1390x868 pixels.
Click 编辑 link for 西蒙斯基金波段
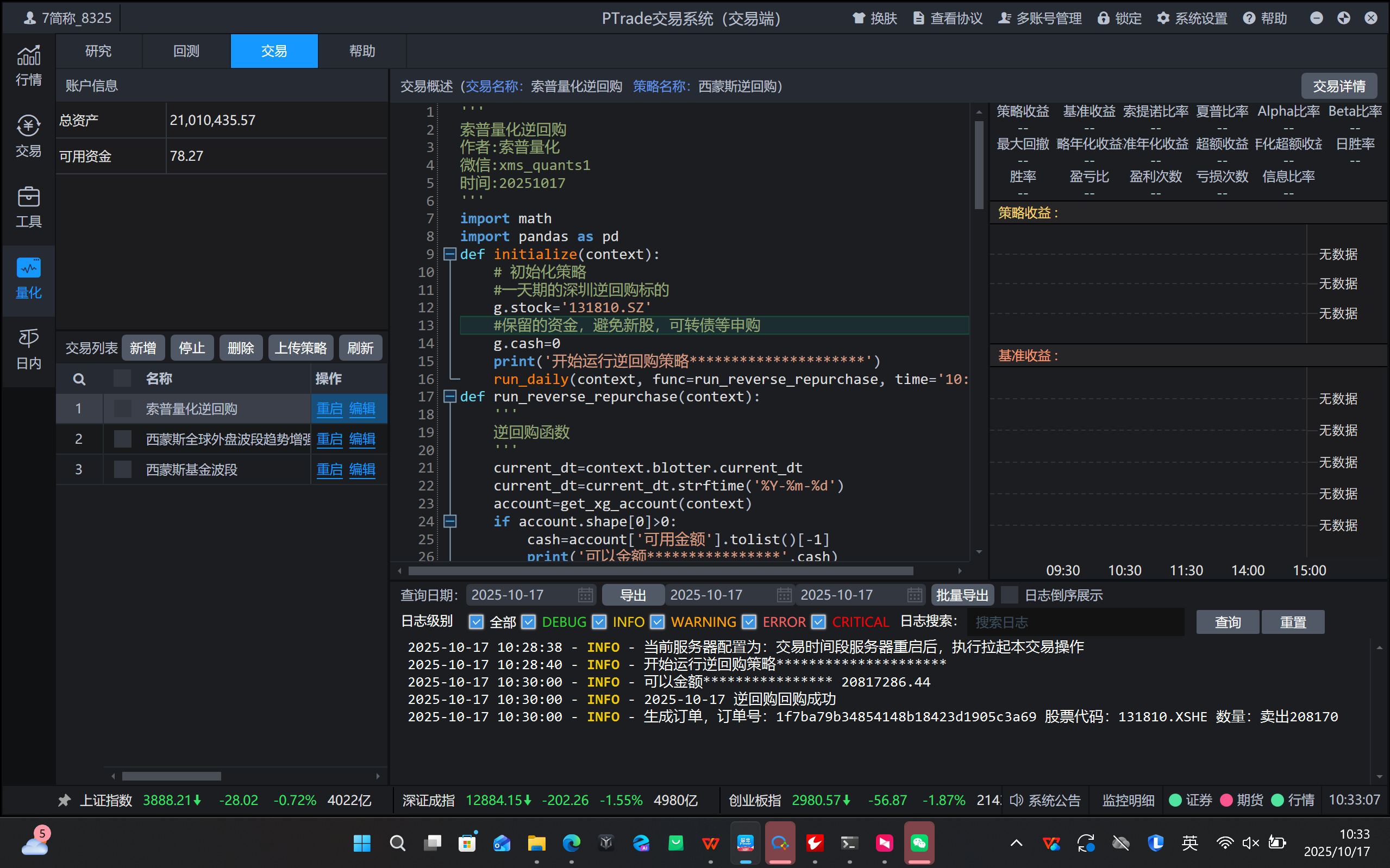(x=362, y=470)
